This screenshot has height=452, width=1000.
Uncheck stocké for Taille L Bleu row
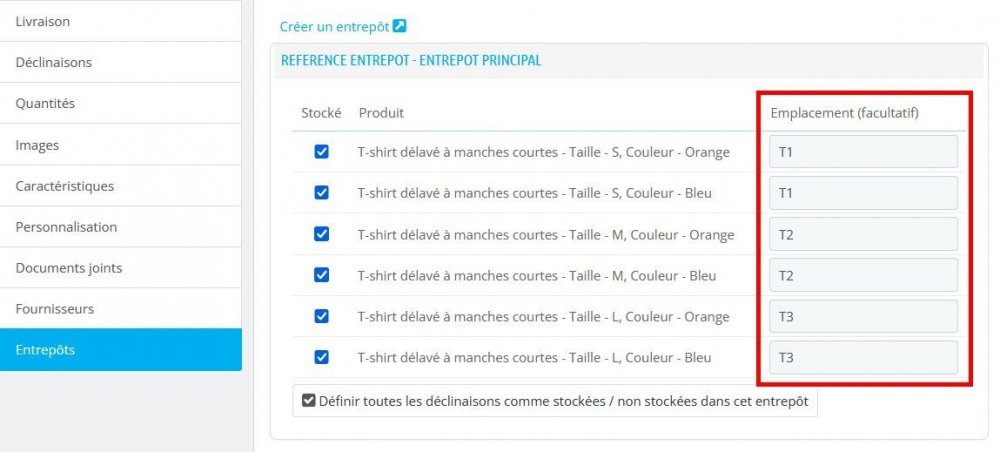click(x=321, y=357)
